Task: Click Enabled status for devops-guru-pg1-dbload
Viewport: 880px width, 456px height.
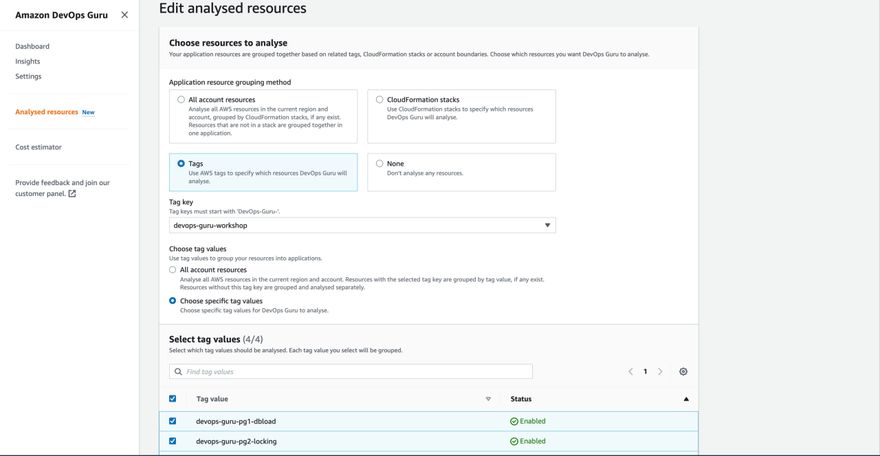Action: [528, 421]
